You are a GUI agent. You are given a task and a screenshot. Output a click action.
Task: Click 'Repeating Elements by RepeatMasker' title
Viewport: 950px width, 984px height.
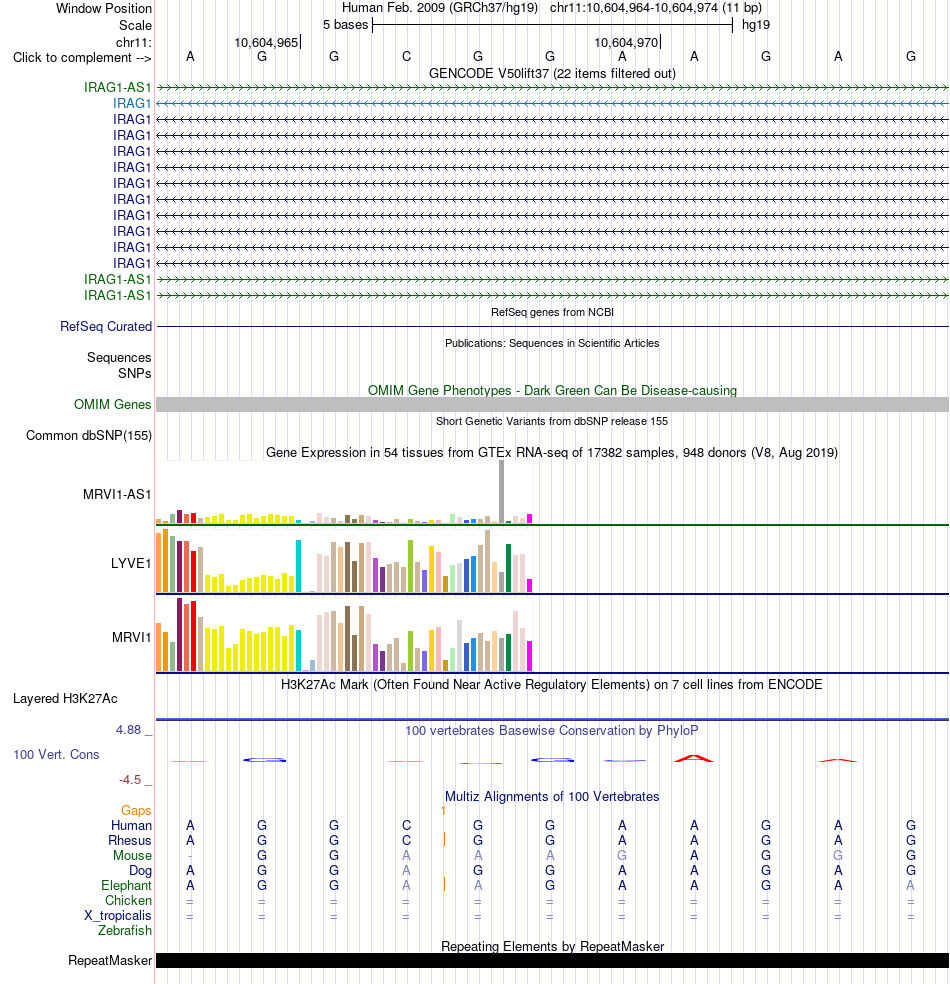coord(552,946)
